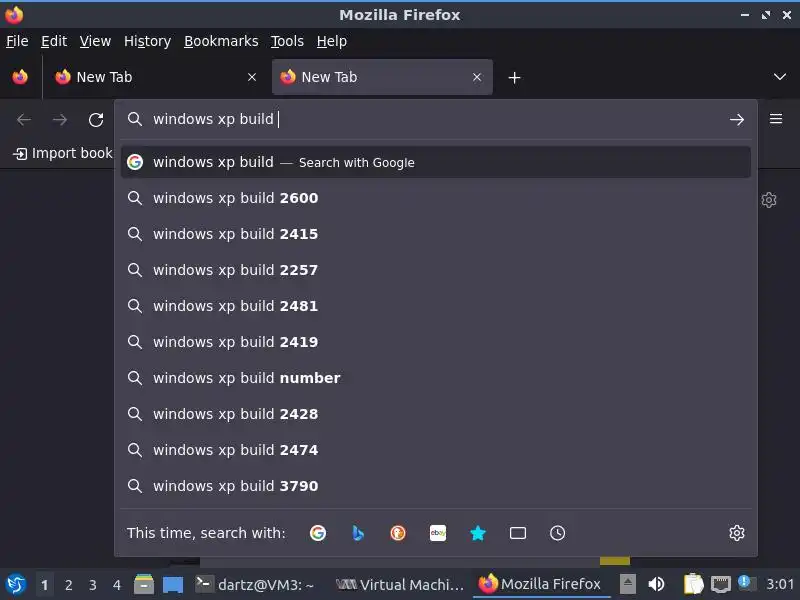Search with Bing one-off icon
Screen dimensions: 800x600
(358, 533)
